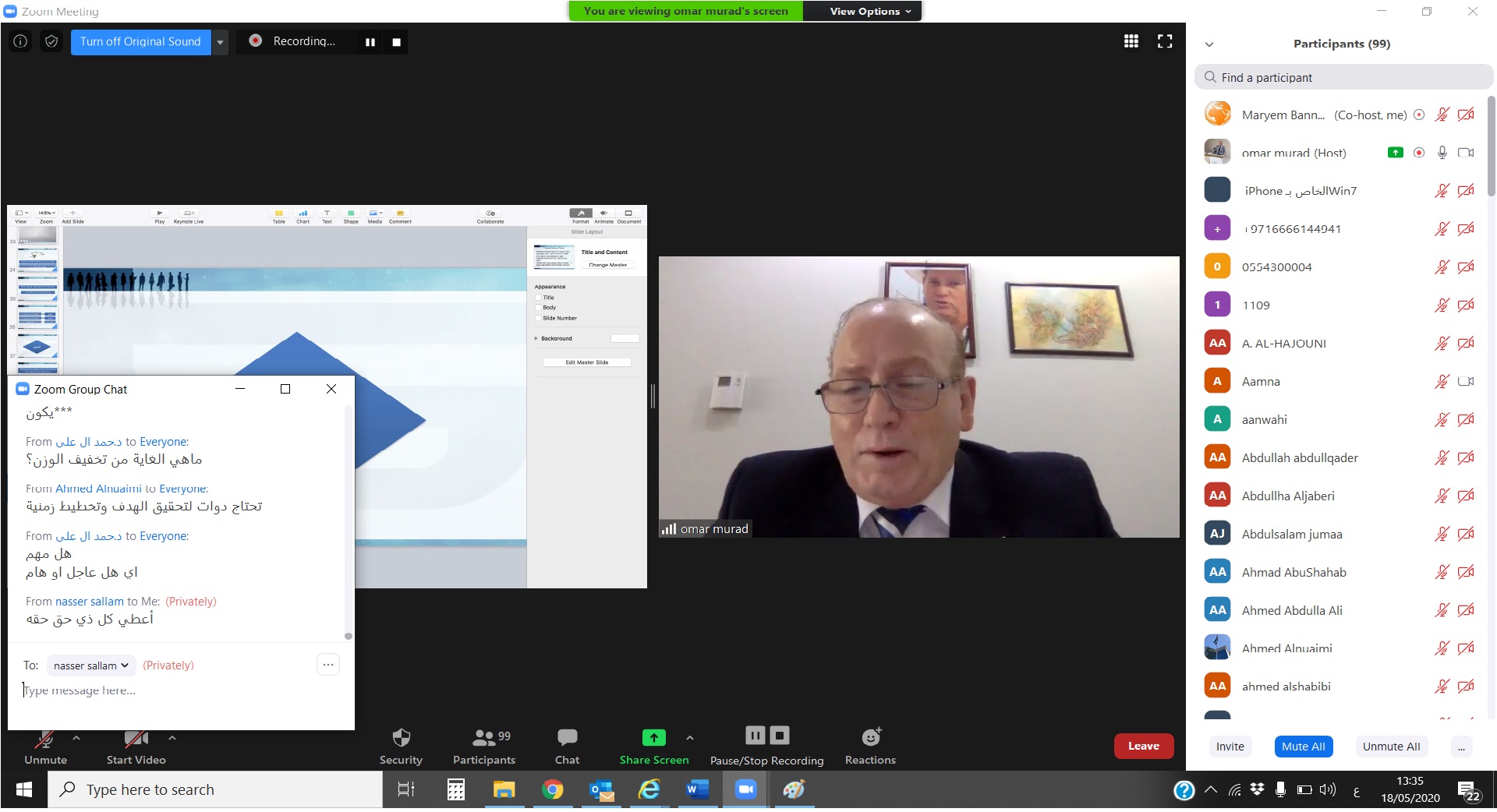This screenshot has height=812, width=1497.
Task: Open the nasser sallam recipient dropdown
Action: tap(91, 665)
